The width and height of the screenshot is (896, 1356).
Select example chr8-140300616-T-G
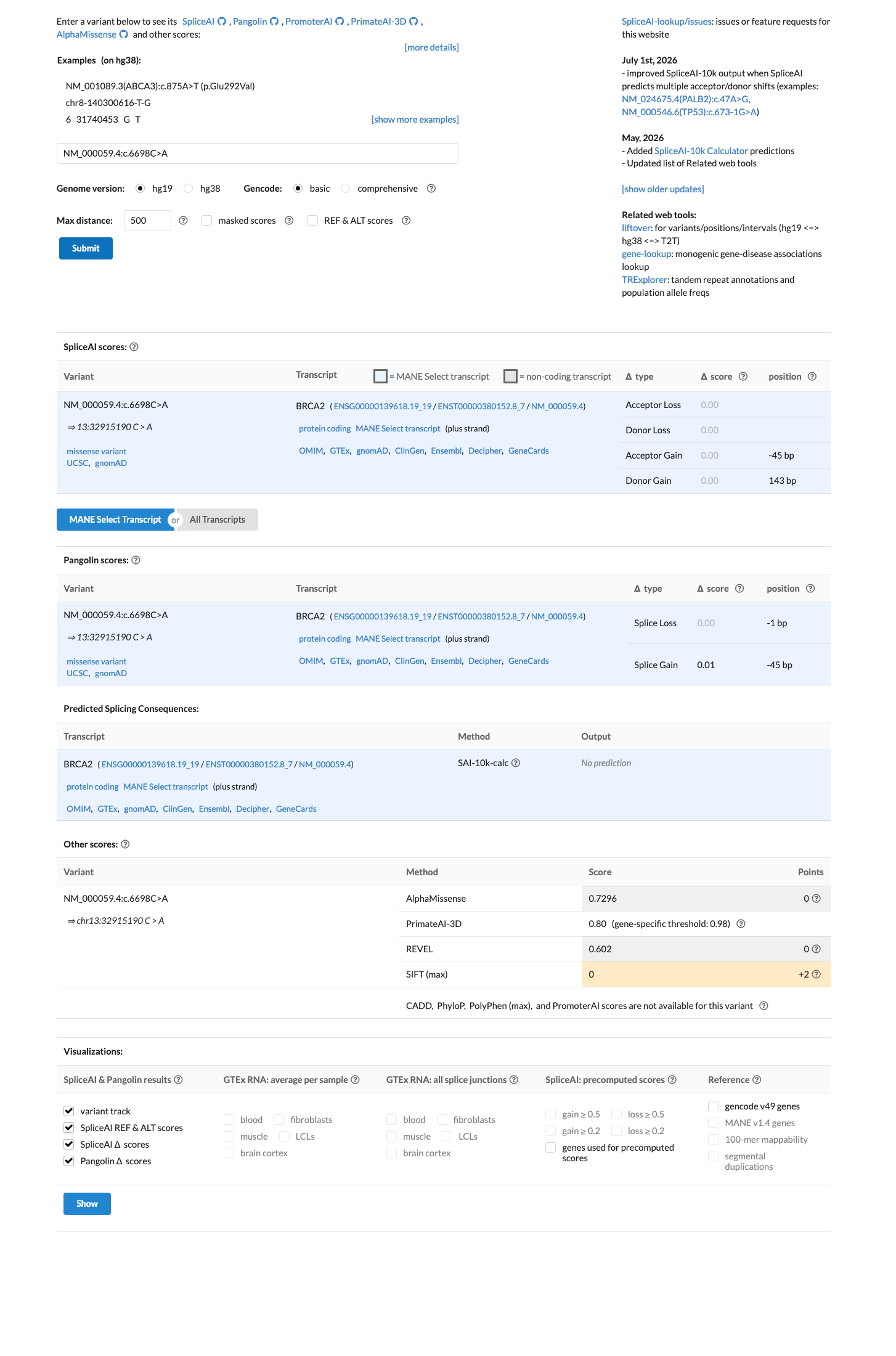click(108, 103)
